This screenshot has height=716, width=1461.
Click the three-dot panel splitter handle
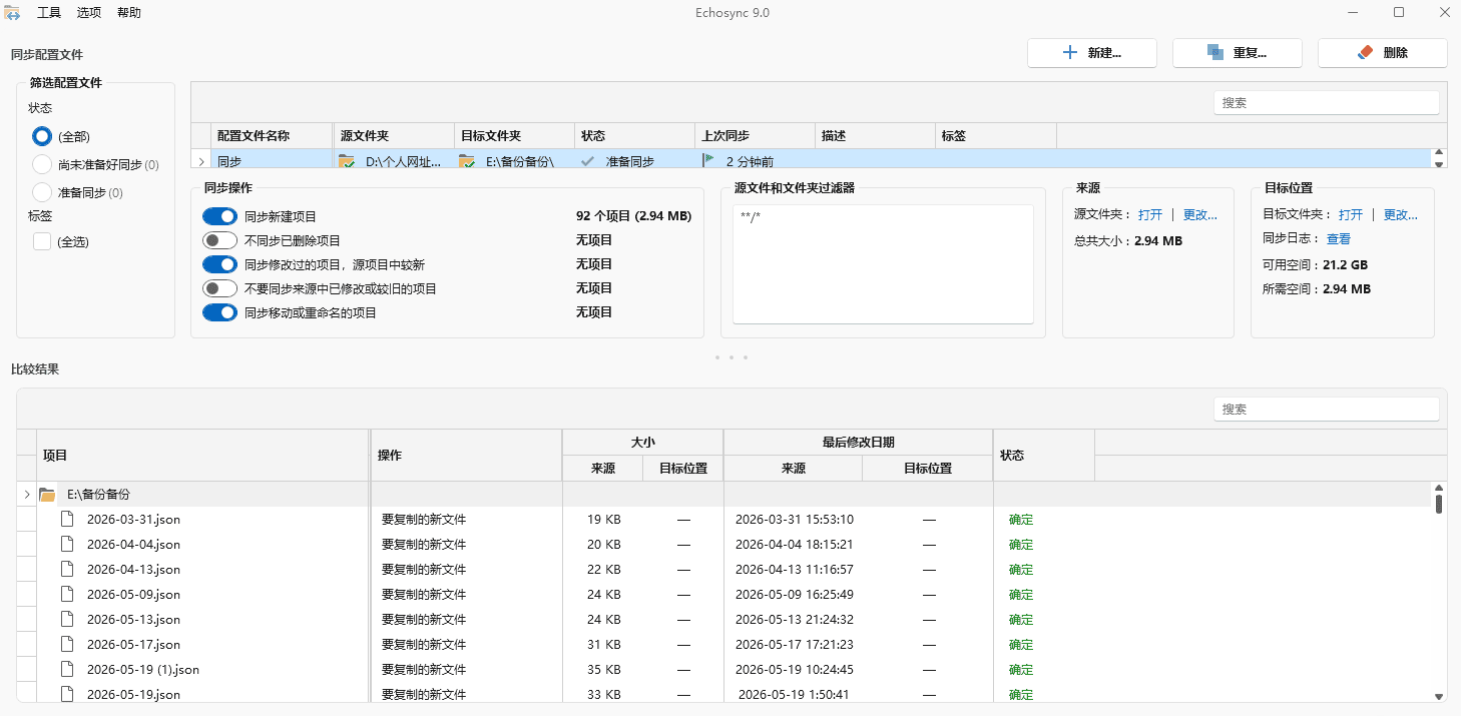point(731,357)
